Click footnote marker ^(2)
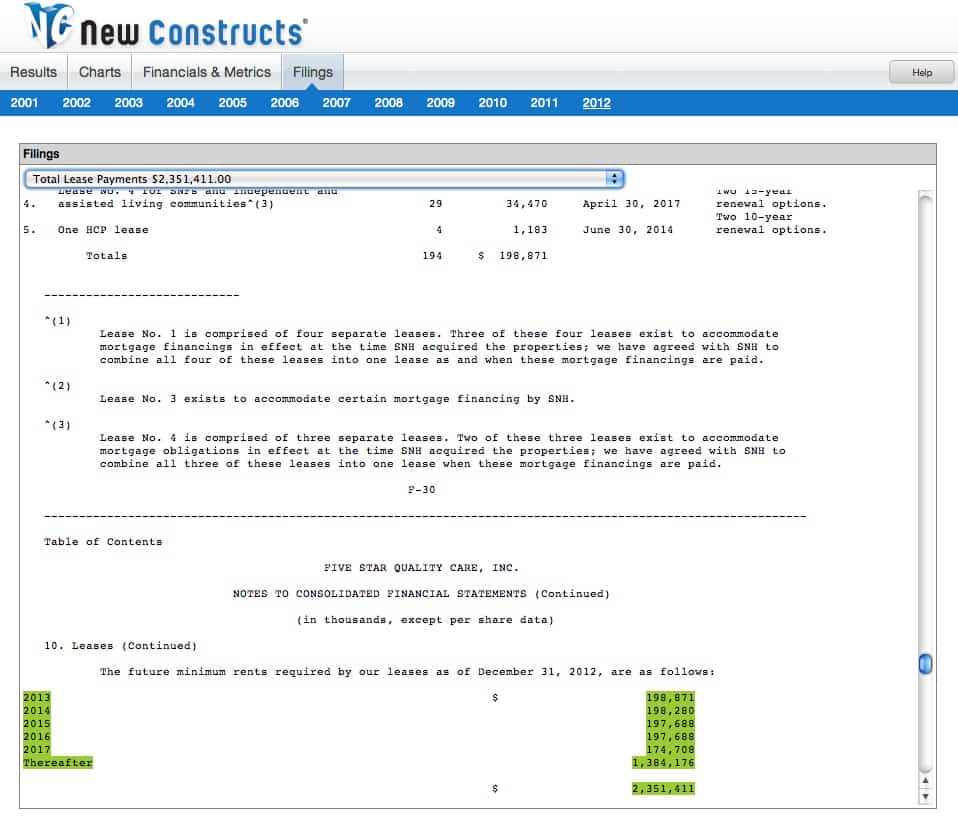 [57, 385]
